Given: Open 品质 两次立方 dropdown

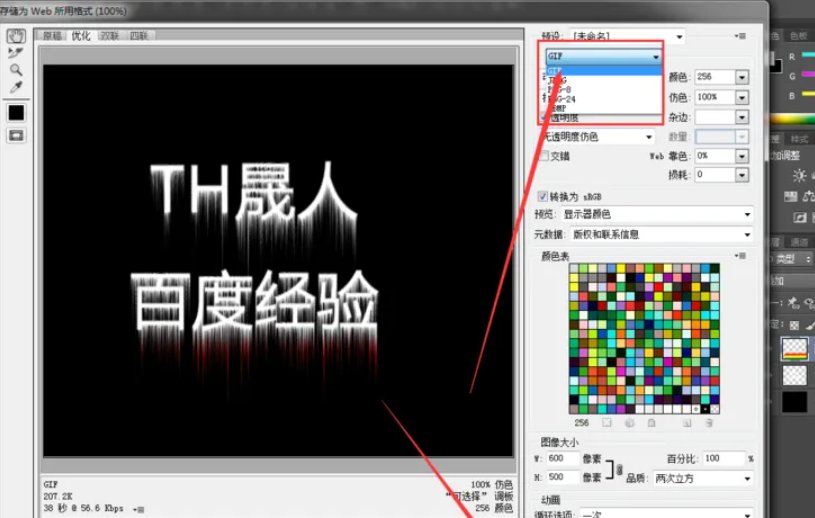Looking at the screenshot, I should (703, 479).
